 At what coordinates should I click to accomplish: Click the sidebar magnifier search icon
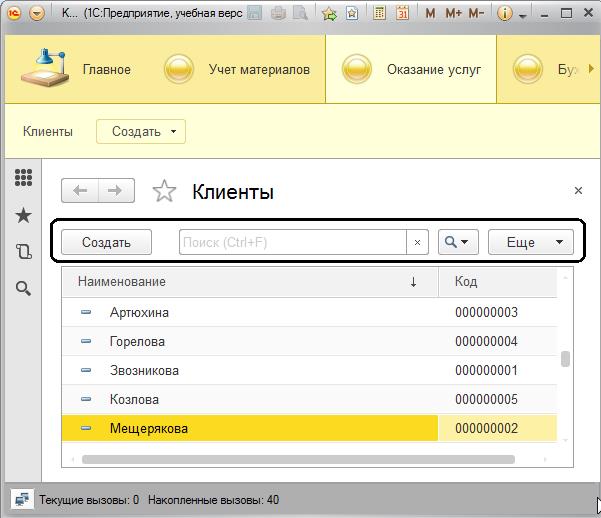coord(23,289)
